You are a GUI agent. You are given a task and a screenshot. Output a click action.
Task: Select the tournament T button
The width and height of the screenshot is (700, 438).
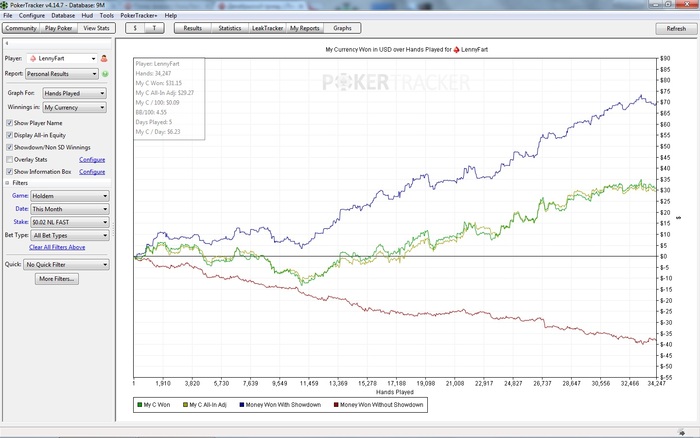154,28
